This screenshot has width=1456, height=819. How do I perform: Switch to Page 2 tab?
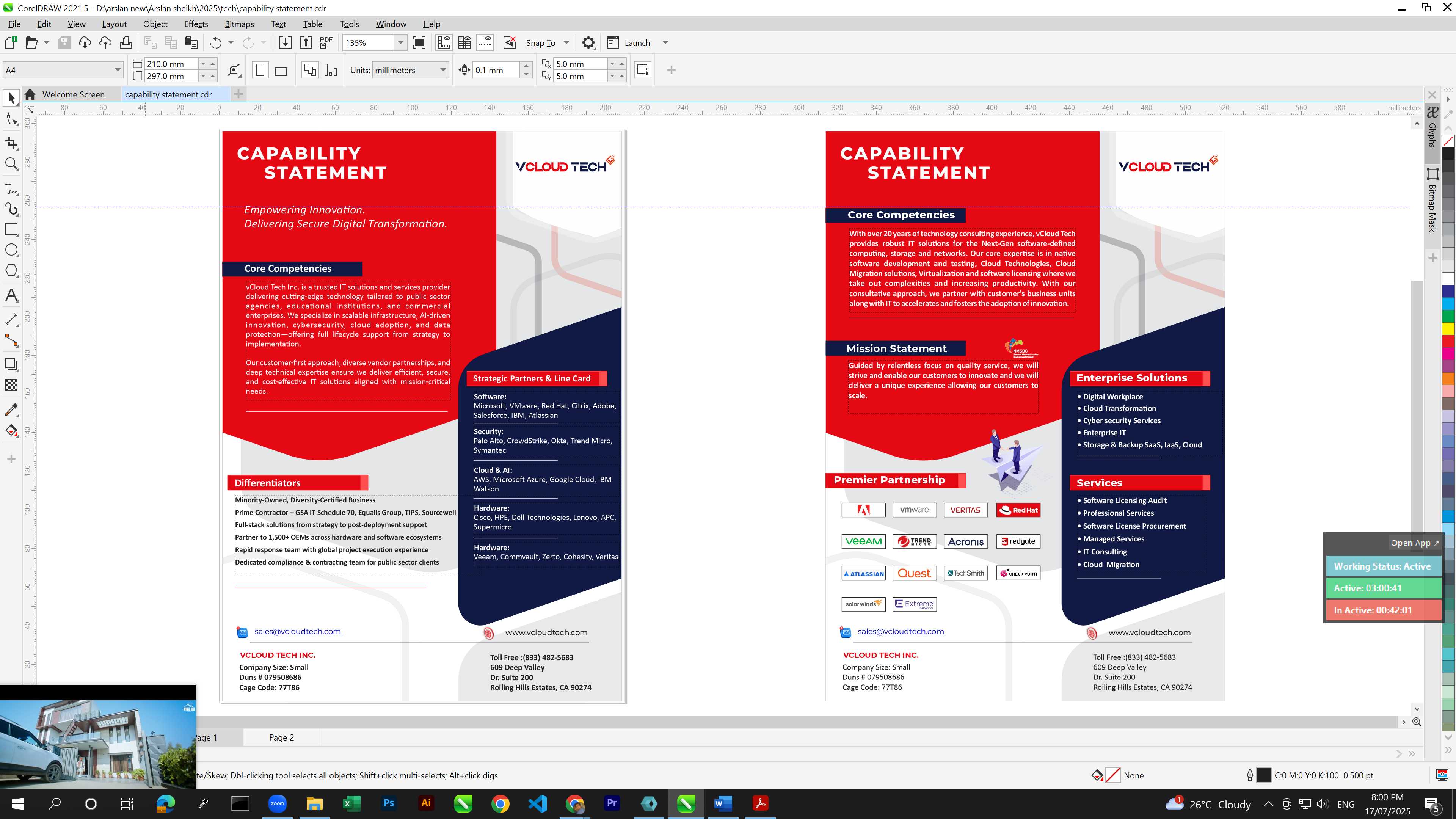click(x=281, y=737)
